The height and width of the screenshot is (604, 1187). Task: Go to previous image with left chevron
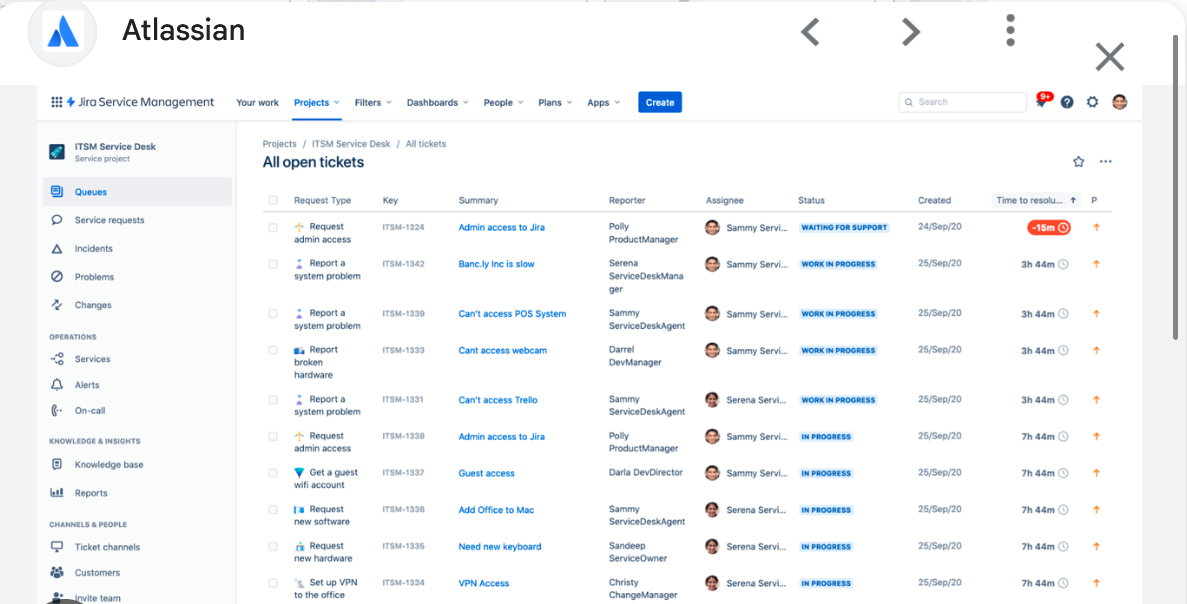point(810,32)
